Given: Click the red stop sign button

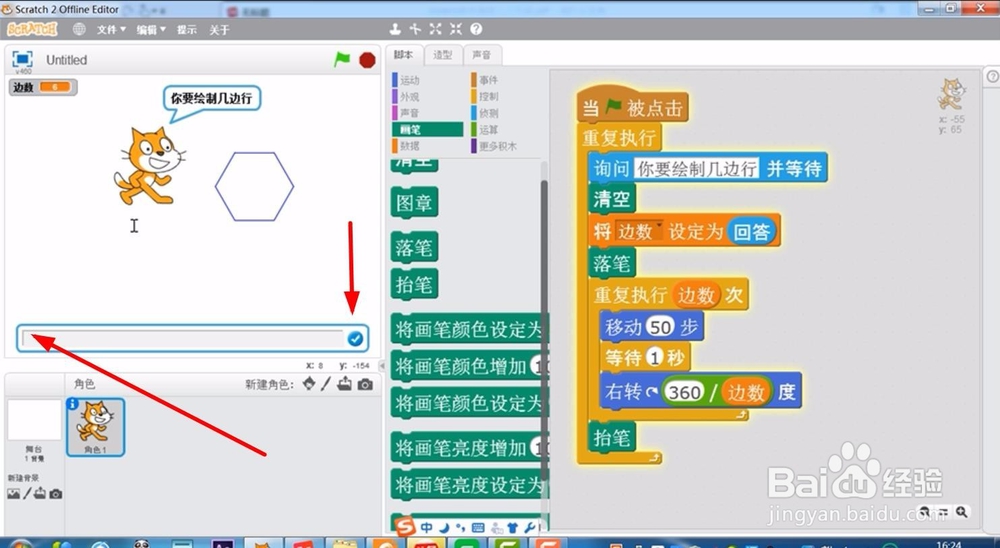Looking at the screenshot, I should (x=367, y=60).
